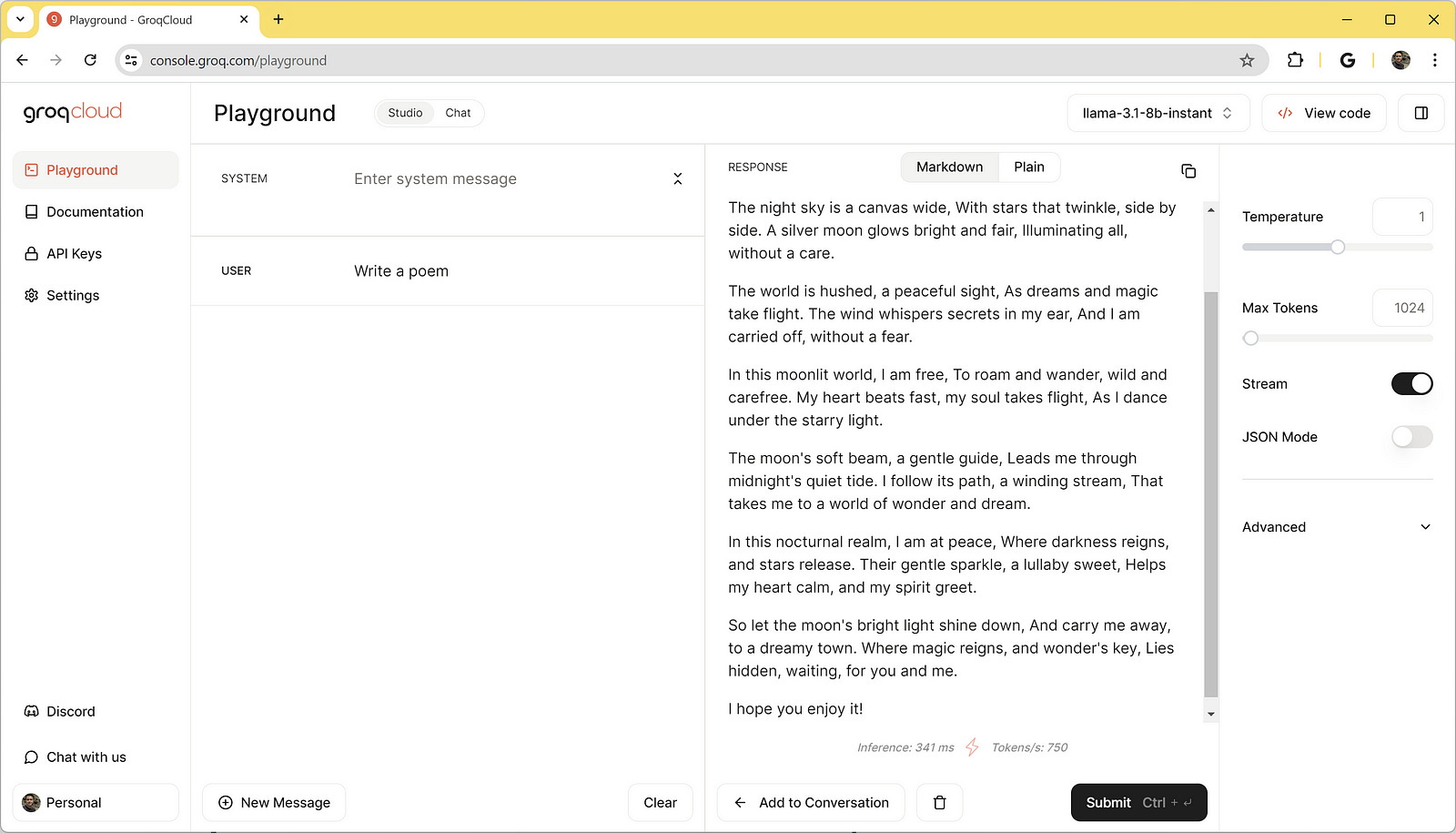
Task: Open a new browser tab
Action: tap(278, 19)
